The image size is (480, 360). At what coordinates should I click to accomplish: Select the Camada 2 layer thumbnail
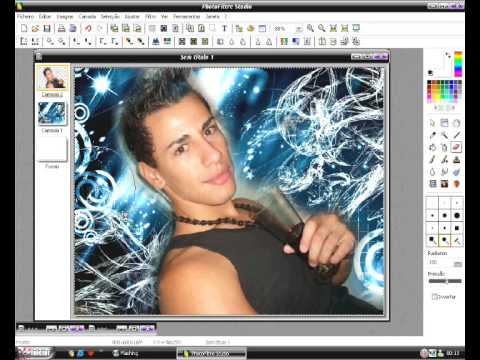(x=52, y=78)
